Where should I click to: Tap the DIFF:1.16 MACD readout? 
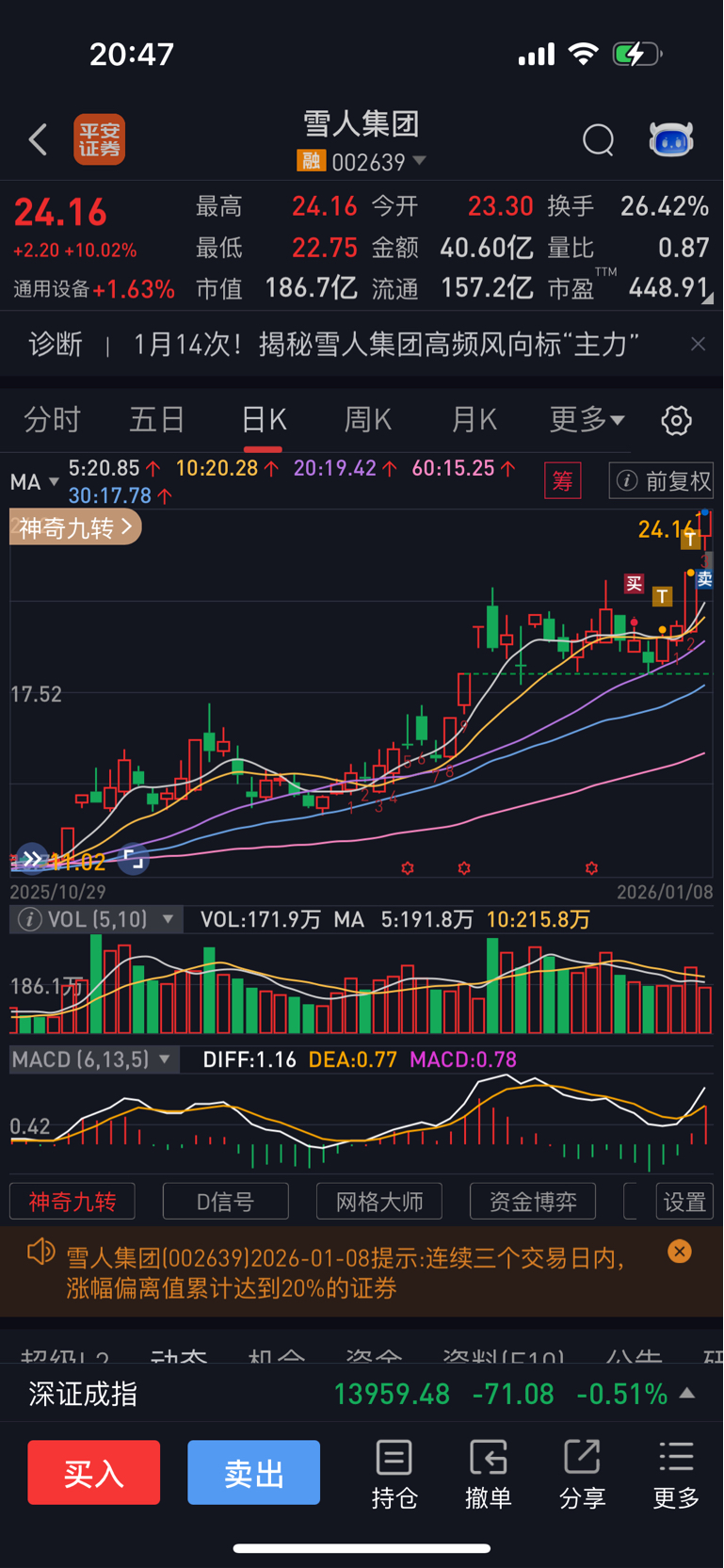click(x=249, y=1059)
